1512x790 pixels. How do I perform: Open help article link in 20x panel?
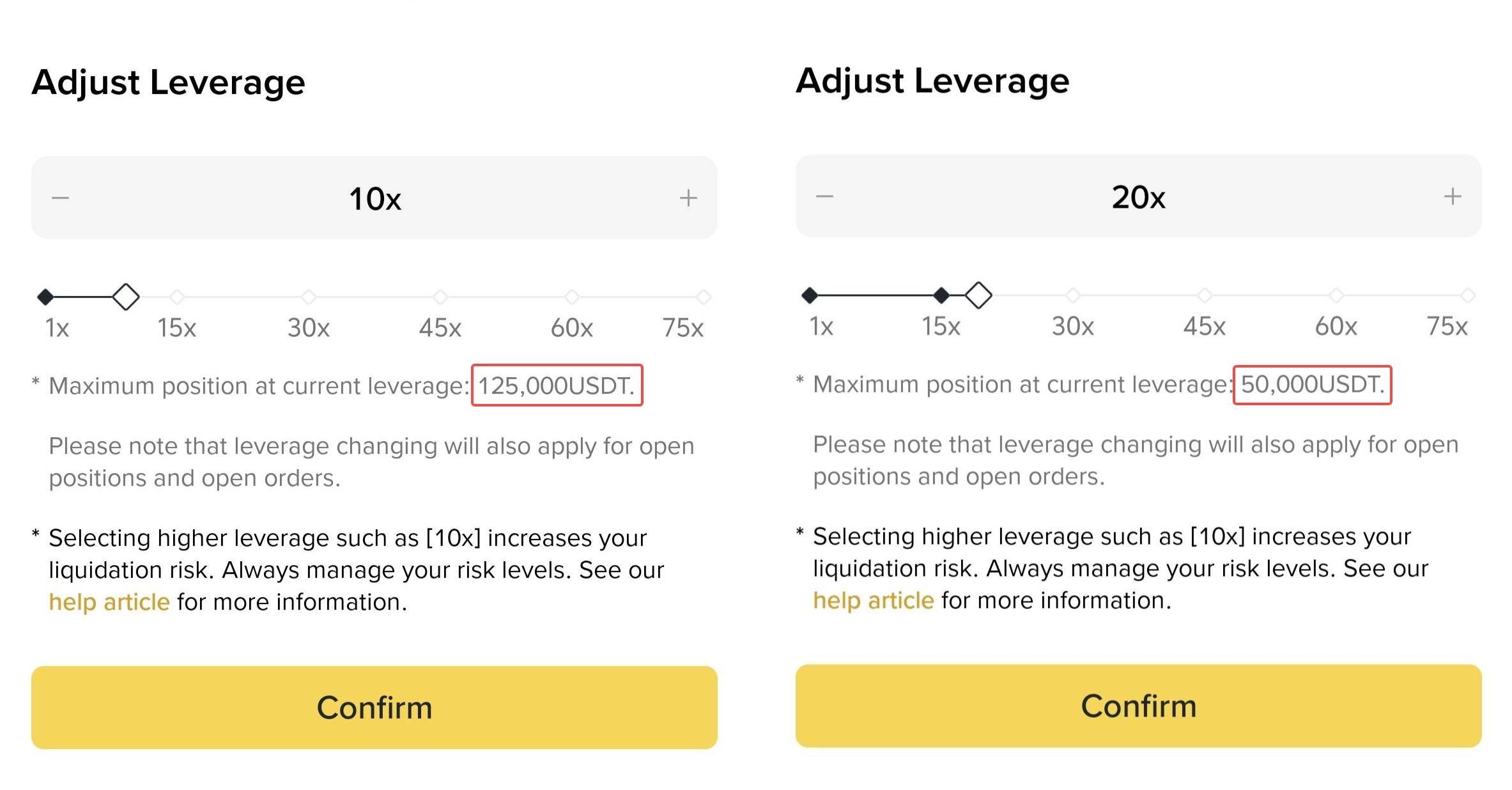pos(874,600)
